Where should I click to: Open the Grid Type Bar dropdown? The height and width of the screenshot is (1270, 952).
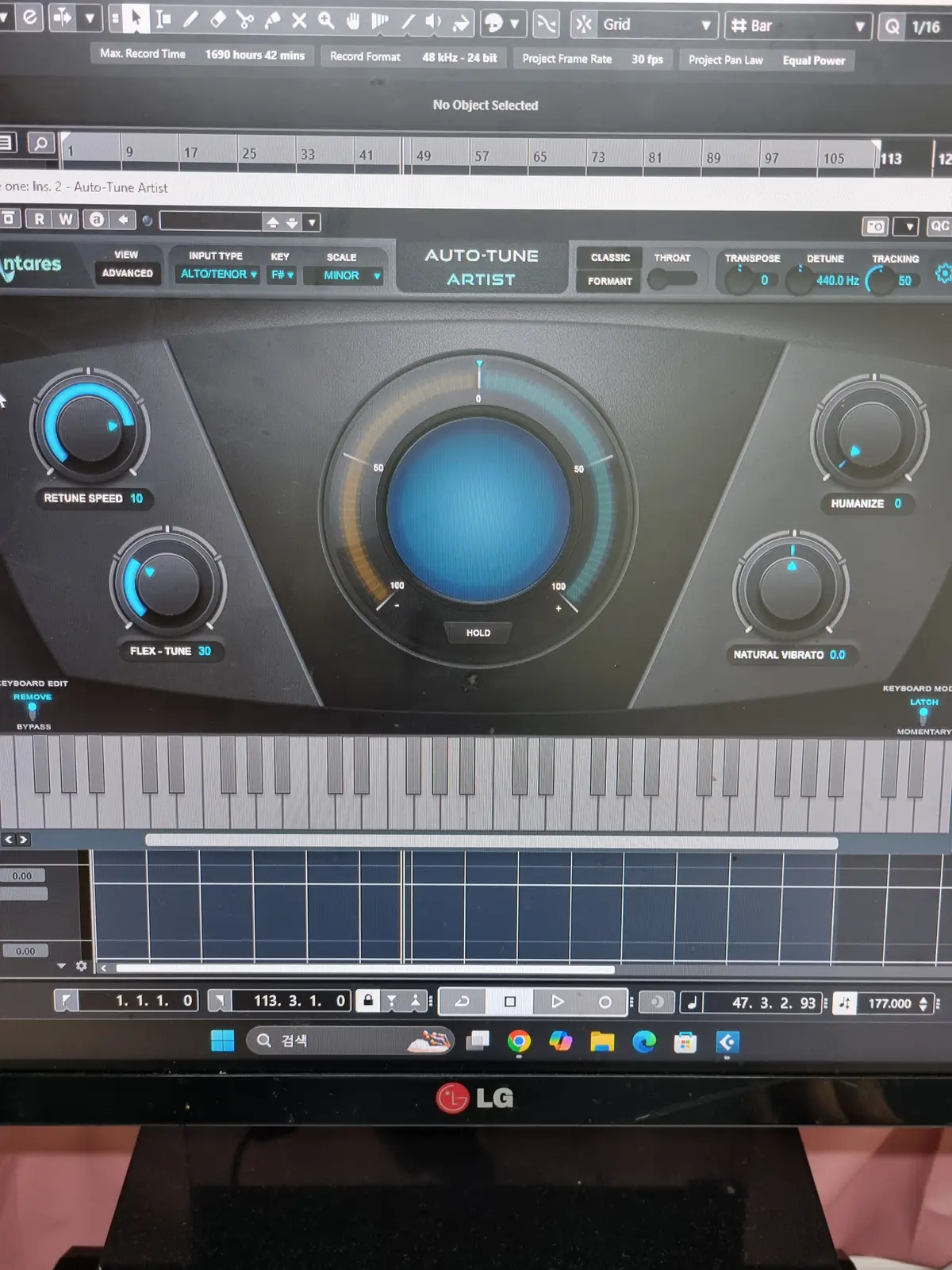click(x=797, y=26)
